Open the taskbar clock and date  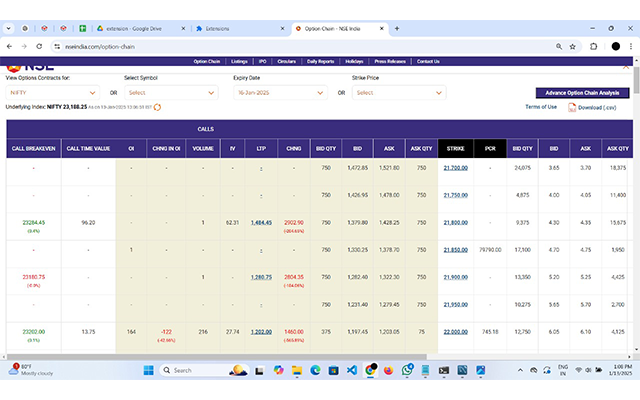(620, 370)
